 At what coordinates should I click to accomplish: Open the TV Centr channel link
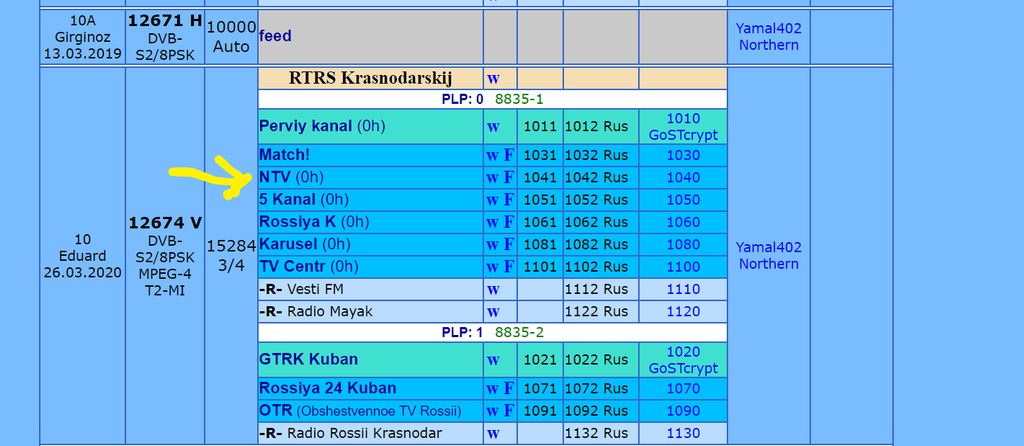pyautogui.click(x=292, y=266)
